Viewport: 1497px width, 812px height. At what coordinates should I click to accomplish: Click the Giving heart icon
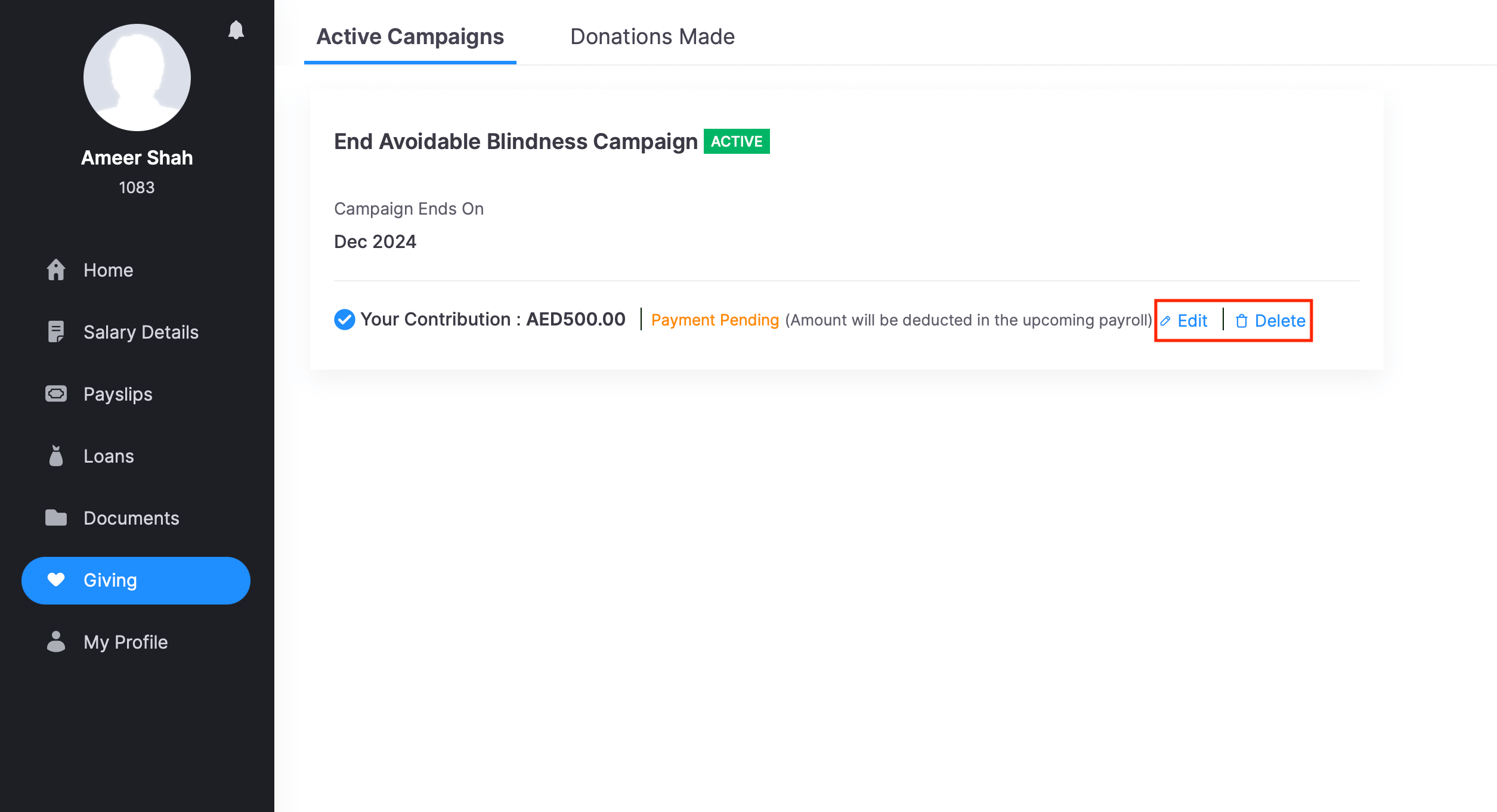[x=56, y=580]
